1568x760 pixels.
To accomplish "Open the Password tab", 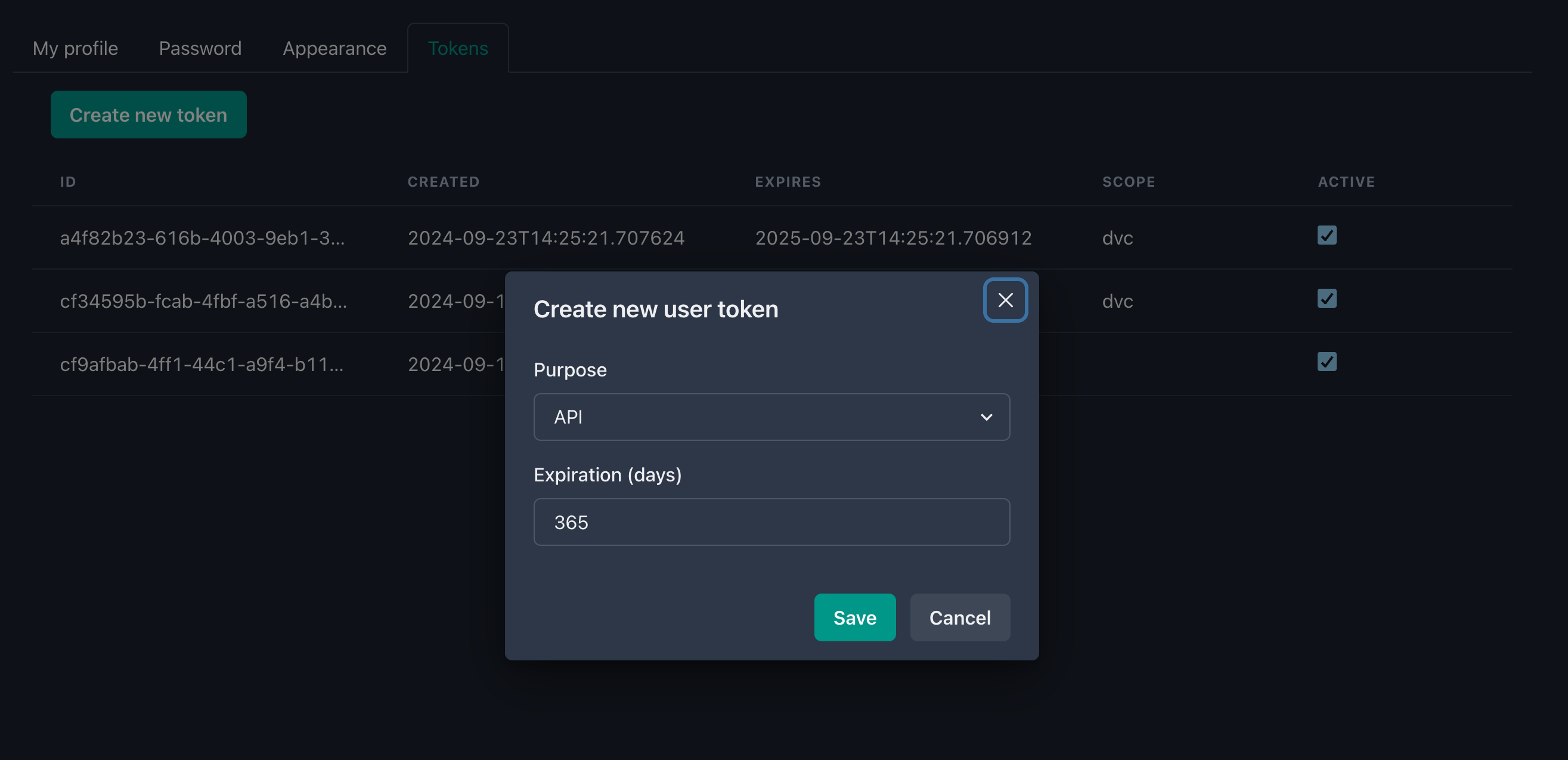I will [200, 48].
